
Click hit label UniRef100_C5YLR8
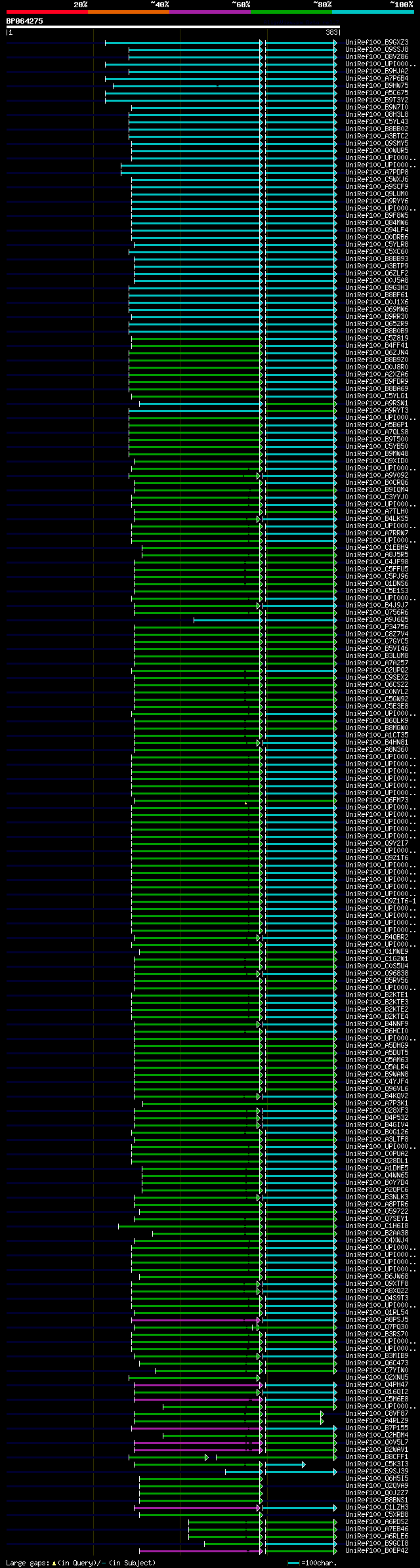377,245
